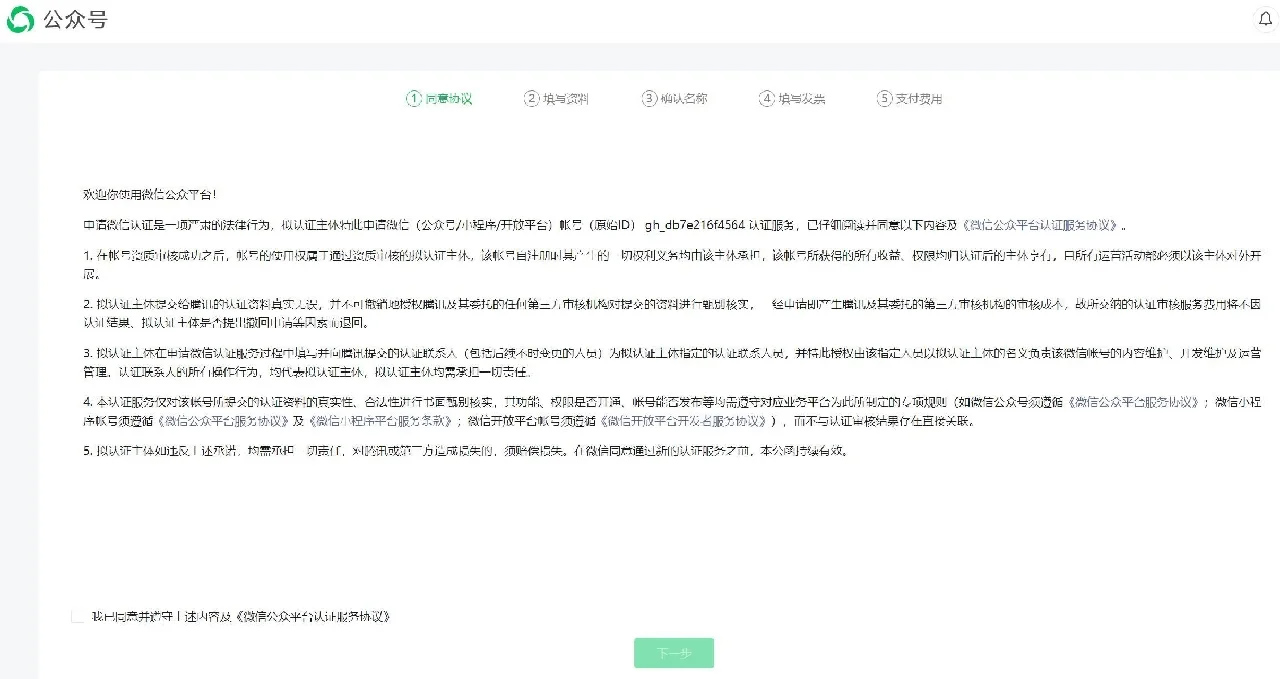This screenshot has height=679, width=1280.
Task: Tick the agreement checkbox above 下一步
Action: click(78, 616)
